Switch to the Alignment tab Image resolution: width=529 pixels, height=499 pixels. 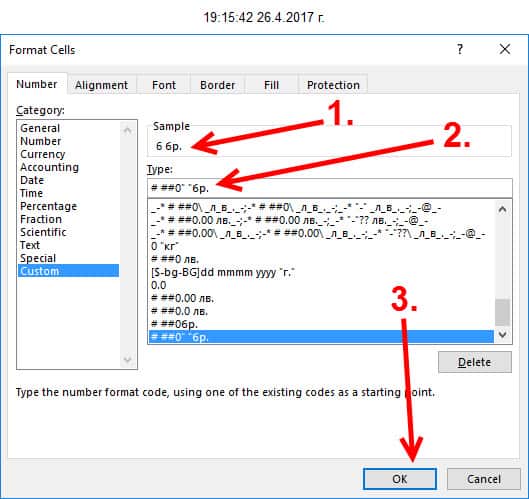[102, 85]
